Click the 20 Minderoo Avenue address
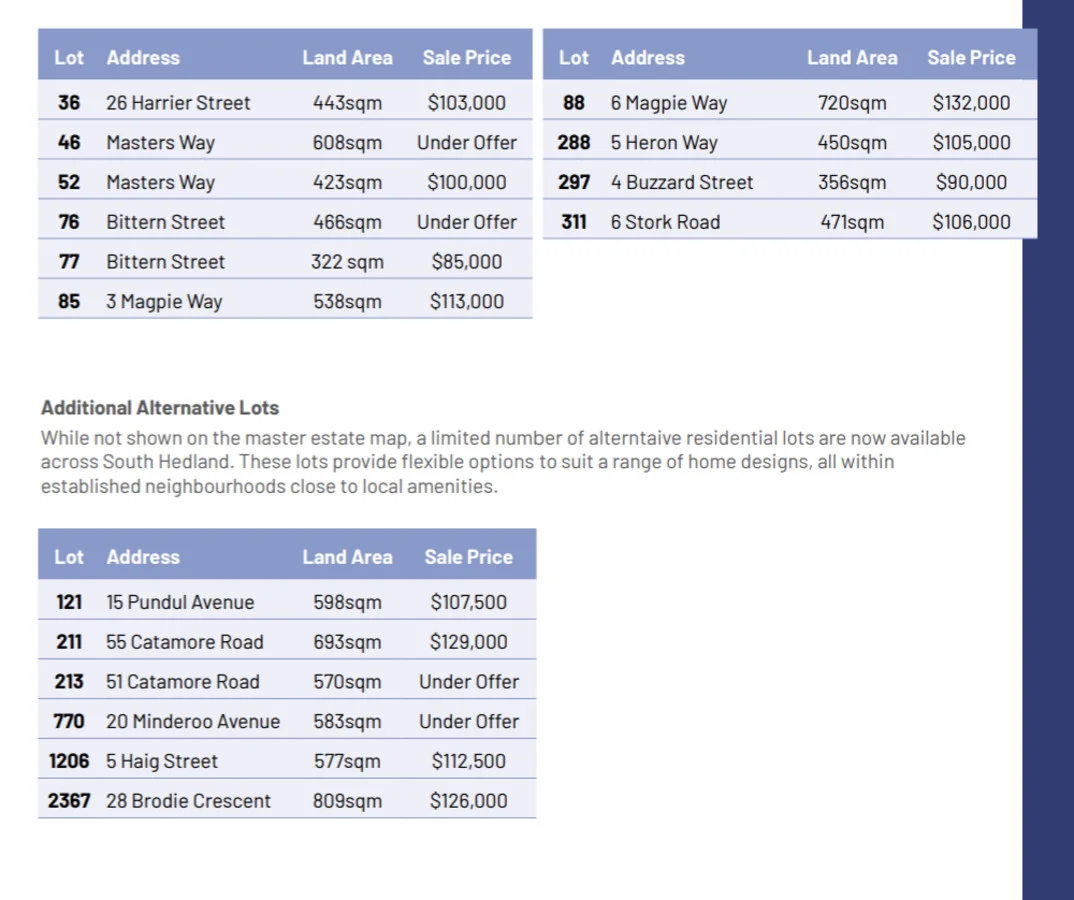Viewport: 1074px width, 900px height. point(193,721)
